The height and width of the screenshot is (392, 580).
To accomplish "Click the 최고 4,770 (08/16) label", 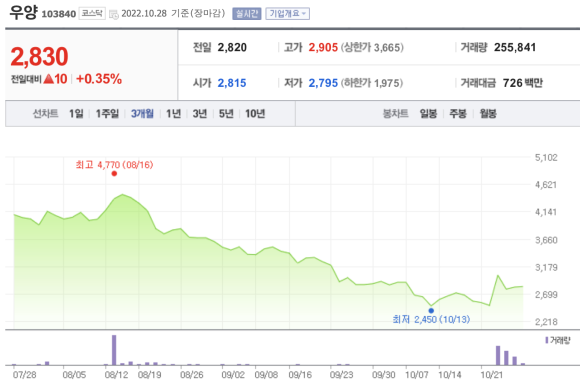I will click(114, 165).
